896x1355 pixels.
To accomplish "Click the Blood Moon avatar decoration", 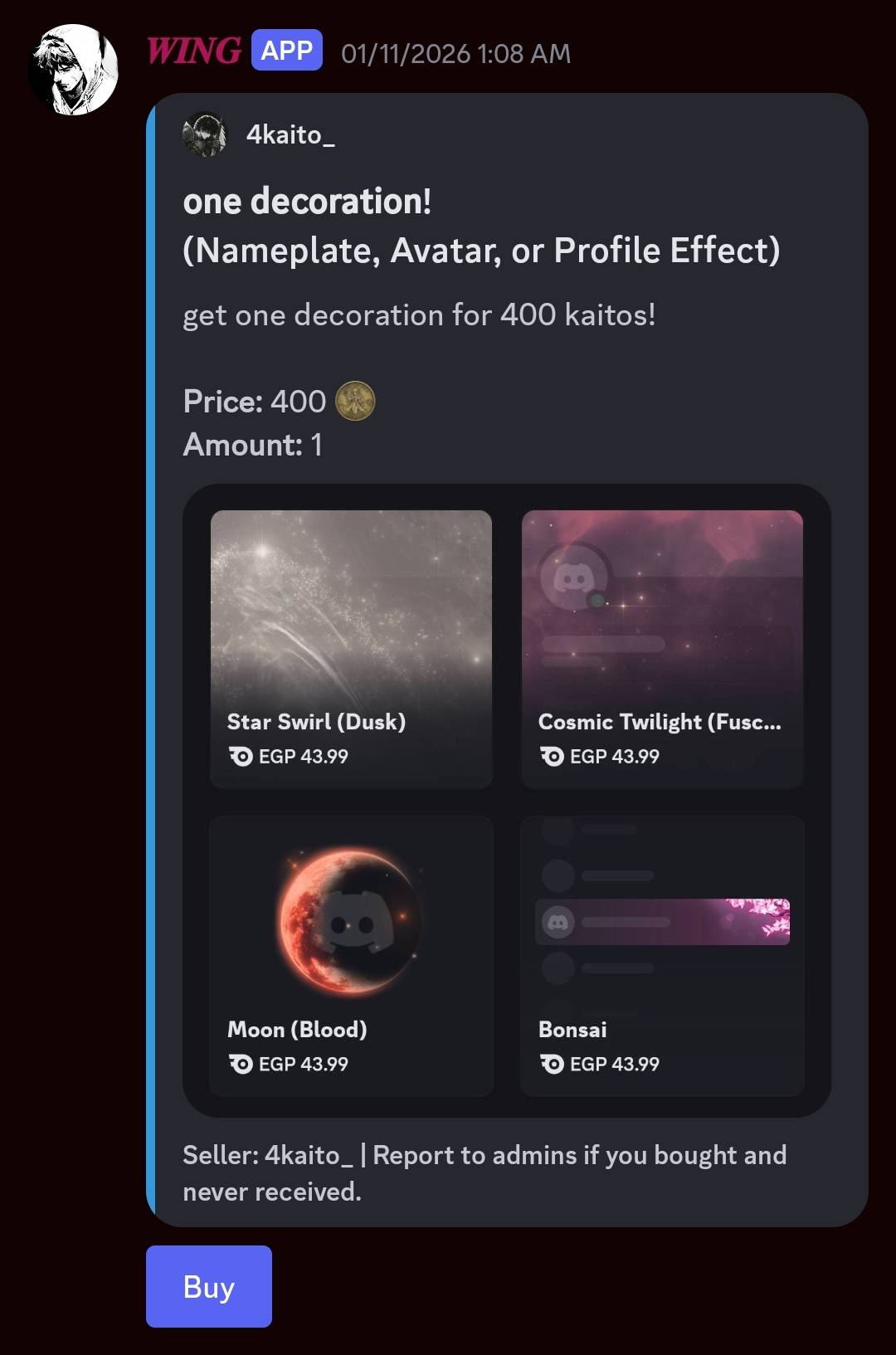I will tap(350, 920).
